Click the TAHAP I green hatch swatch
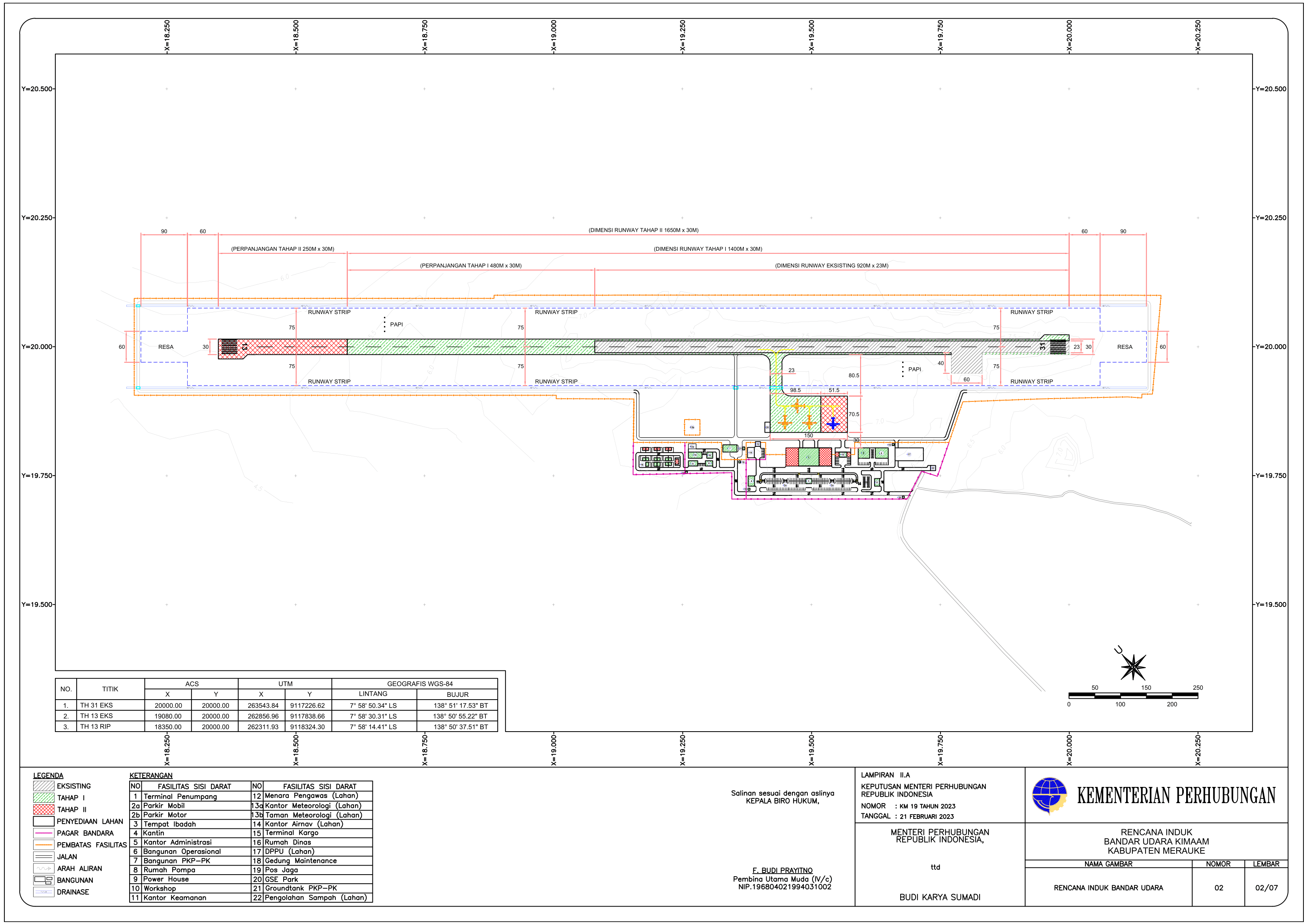Image resolution: width=1307 pixels, height=924 pixels. 44,798
